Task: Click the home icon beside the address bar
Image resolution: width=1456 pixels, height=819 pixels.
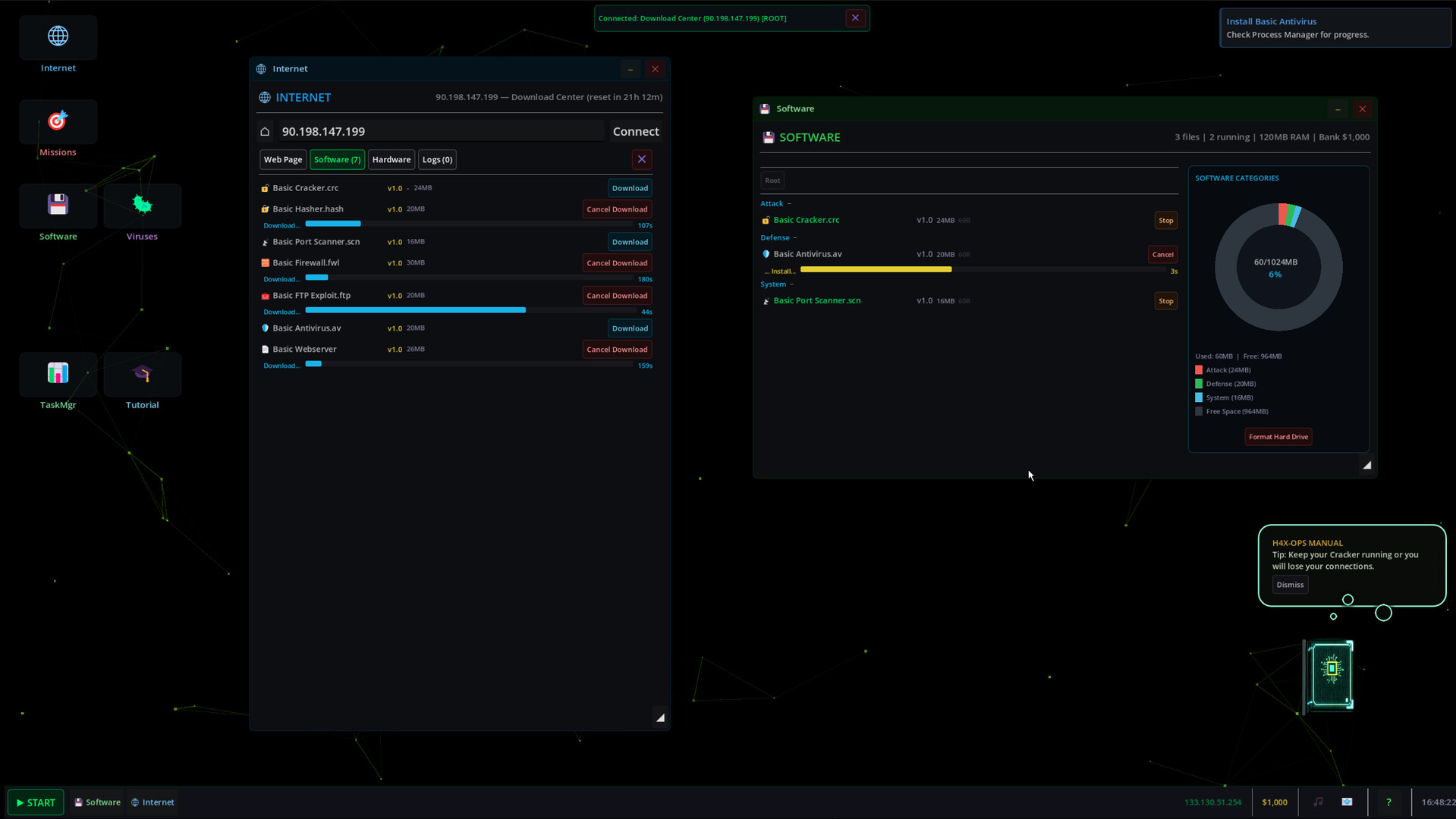Action: point(265,132)
